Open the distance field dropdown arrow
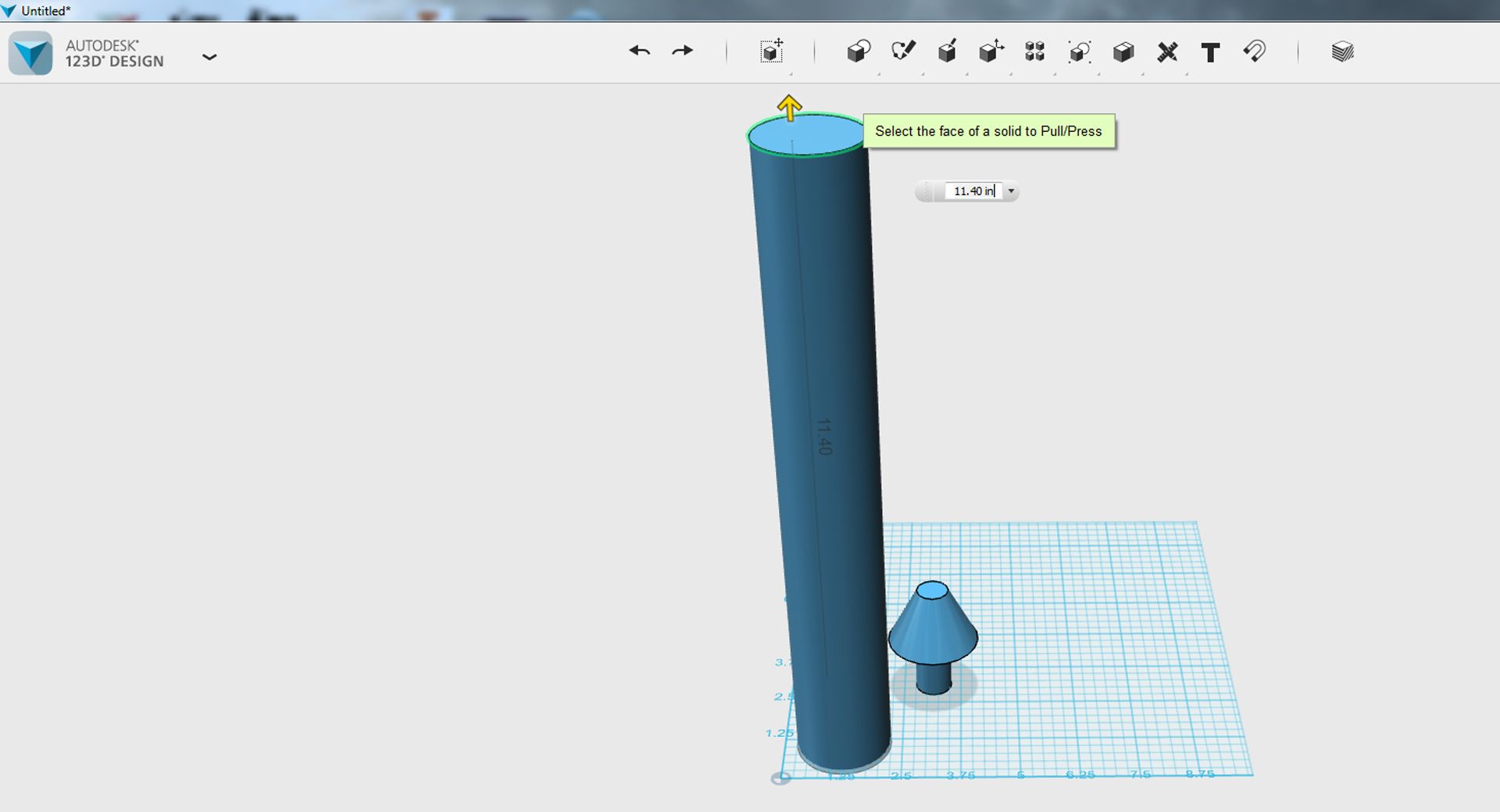This screenshot has width=1500, height=812. (1011, 191)
